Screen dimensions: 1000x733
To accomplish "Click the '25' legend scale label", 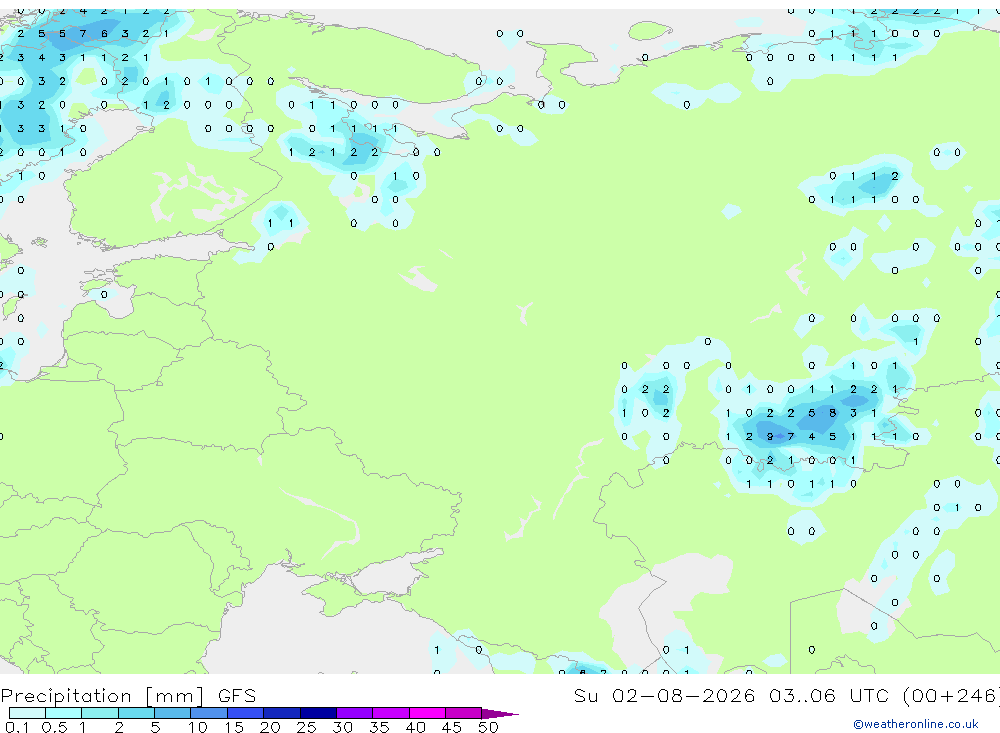I will point(306,727).
